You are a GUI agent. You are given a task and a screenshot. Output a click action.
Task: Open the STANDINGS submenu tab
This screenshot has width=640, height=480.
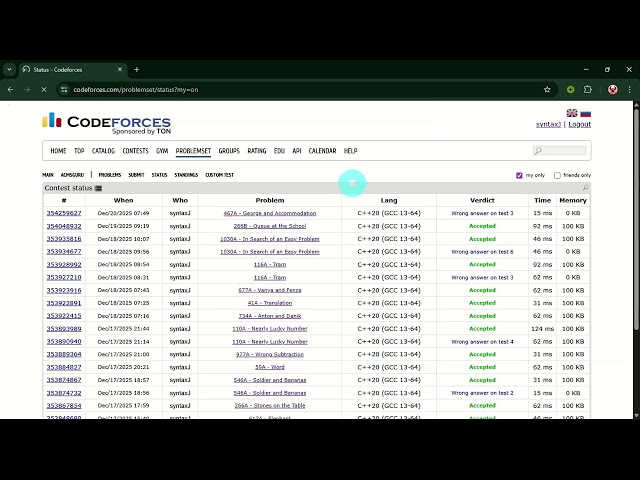[x=186, y=175]
